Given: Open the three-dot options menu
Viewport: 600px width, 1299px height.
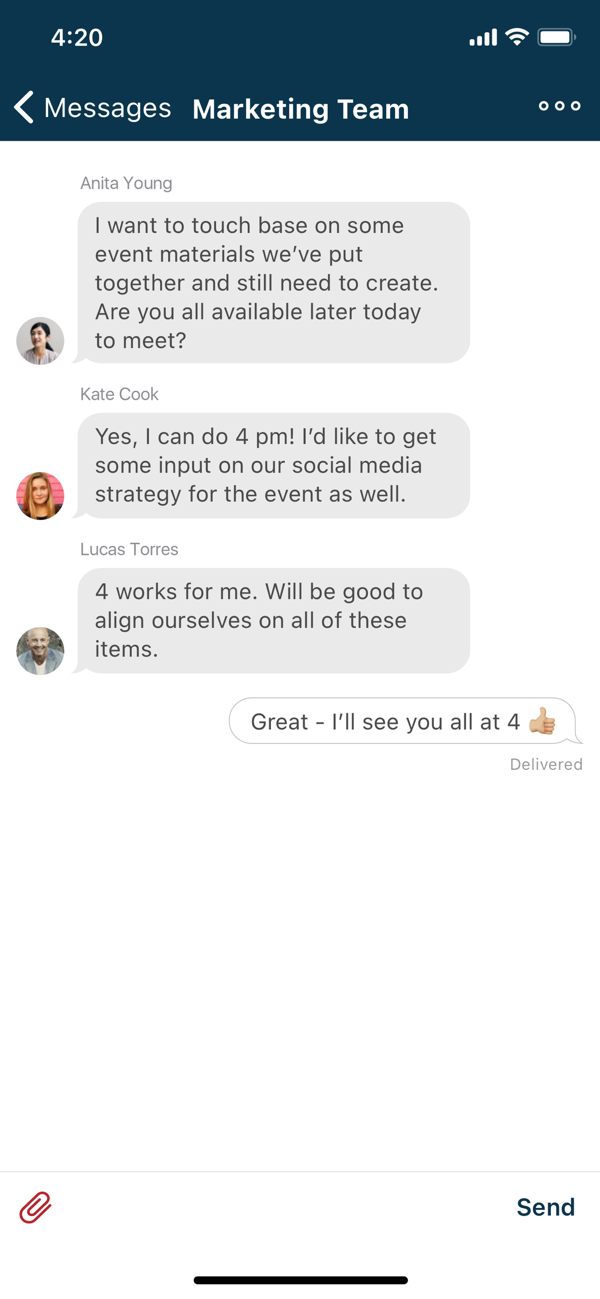Looking at the screenshot, I should 559,106.
